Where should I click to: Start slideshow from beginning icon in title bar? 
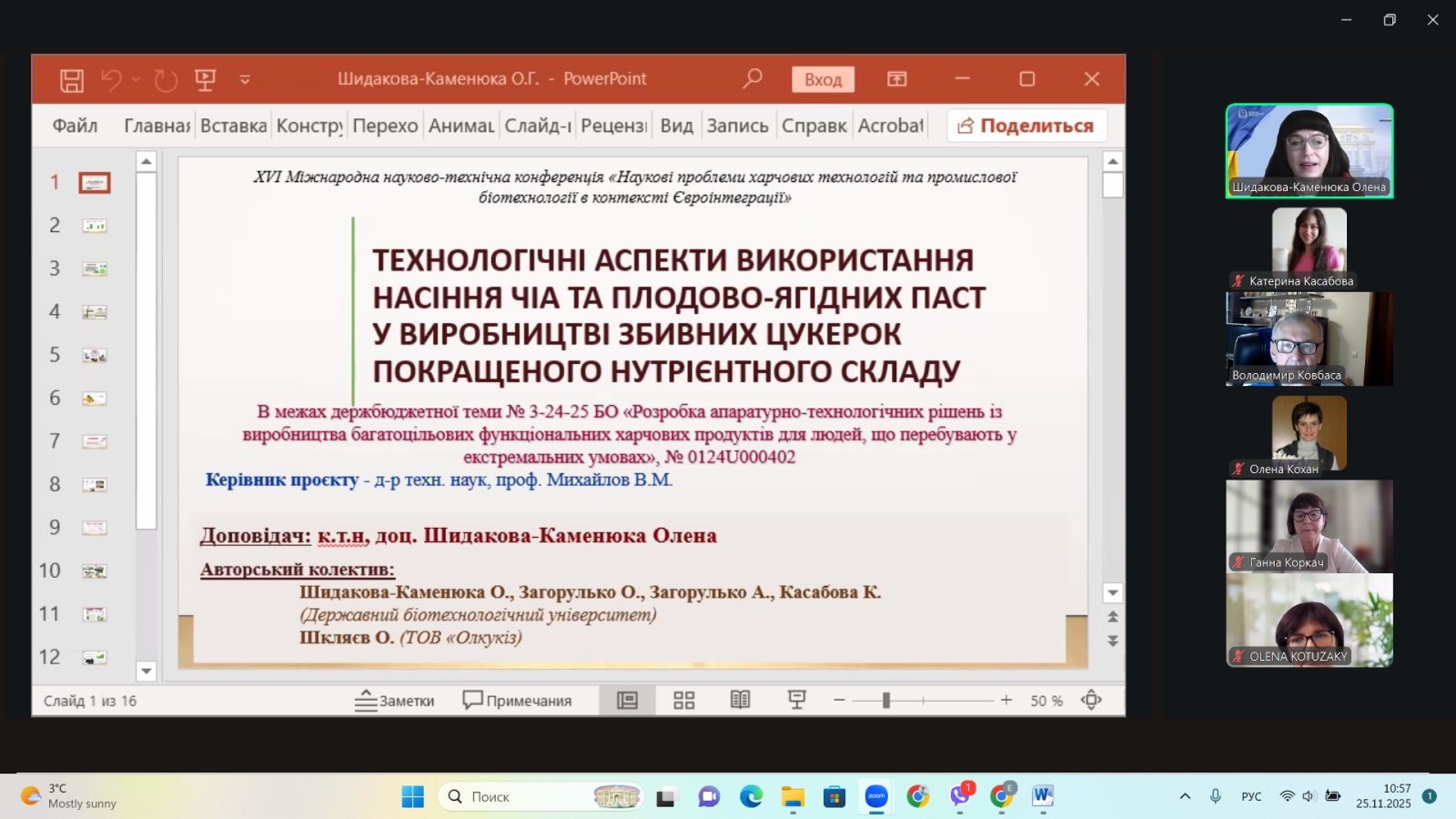(x=206, y=80)
